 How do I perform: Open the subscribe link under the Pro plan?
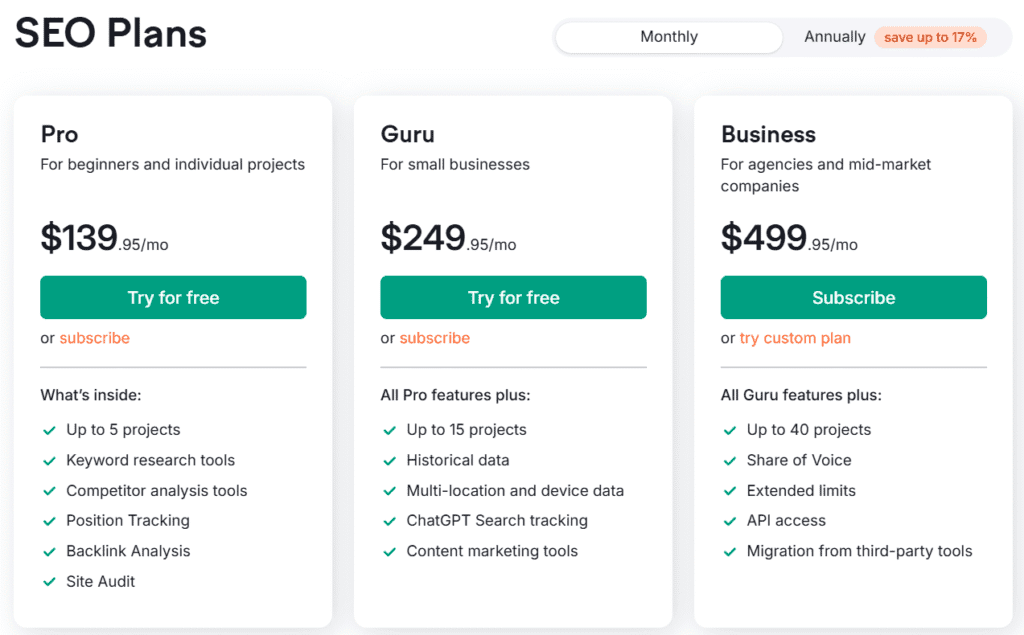click(x=94, y=338)
